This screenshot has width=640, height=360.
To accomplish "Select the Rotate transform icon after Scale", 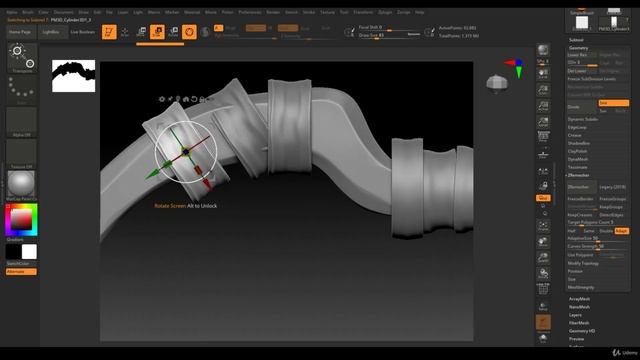I will click(x=173, y=32).
